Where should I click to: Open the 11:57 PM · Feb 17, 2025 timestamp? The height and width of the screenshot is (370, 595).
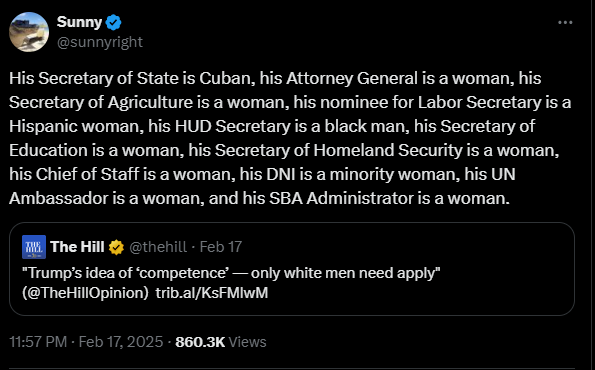(86, 342)
